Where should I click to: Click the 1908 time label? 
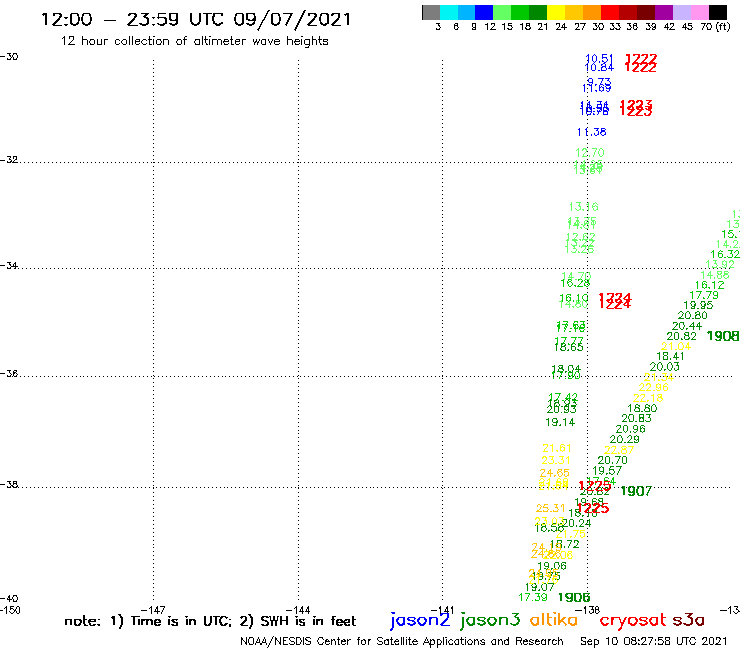723,336
